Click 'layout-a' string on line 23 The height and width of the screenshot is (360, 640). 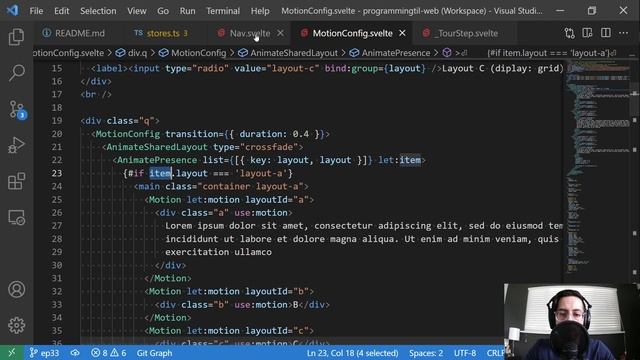[x=261, y=173]
